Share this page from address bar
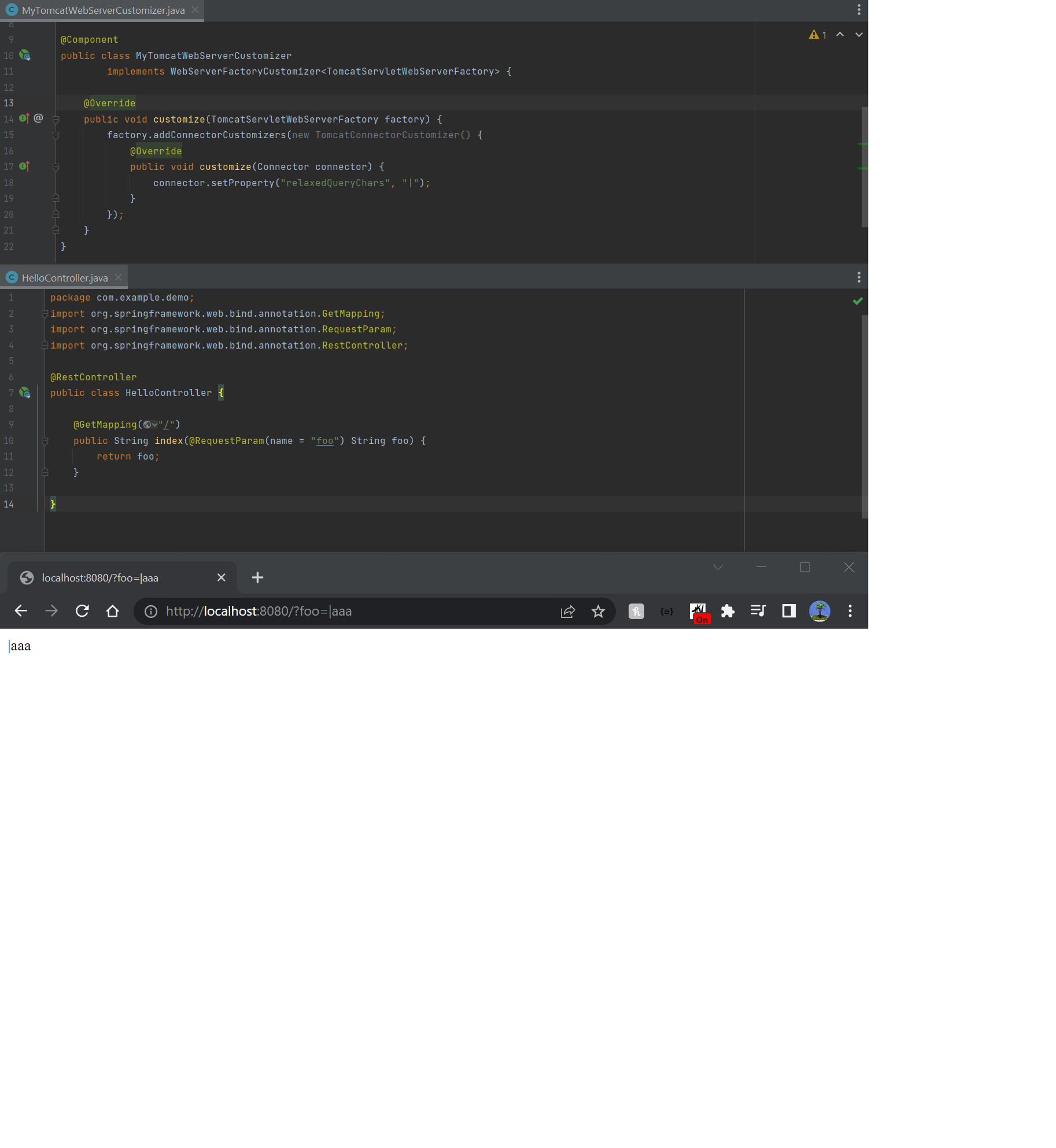Viewport: 1056px width, 1148px height. tap(568, 612)
